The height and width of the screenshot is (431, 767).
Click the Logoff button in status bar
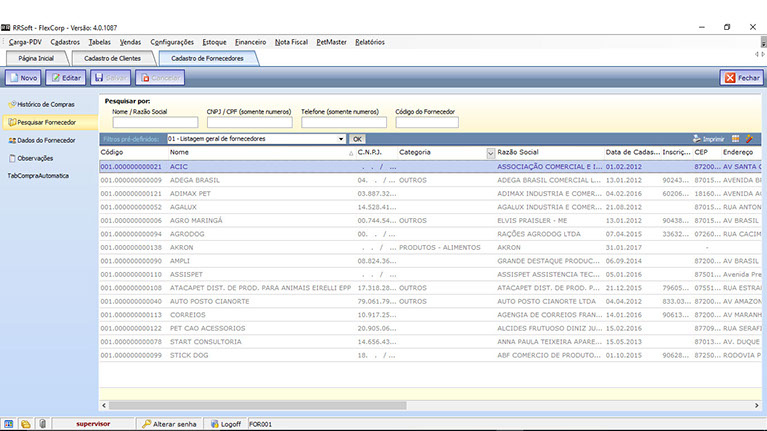pos(225,423)
